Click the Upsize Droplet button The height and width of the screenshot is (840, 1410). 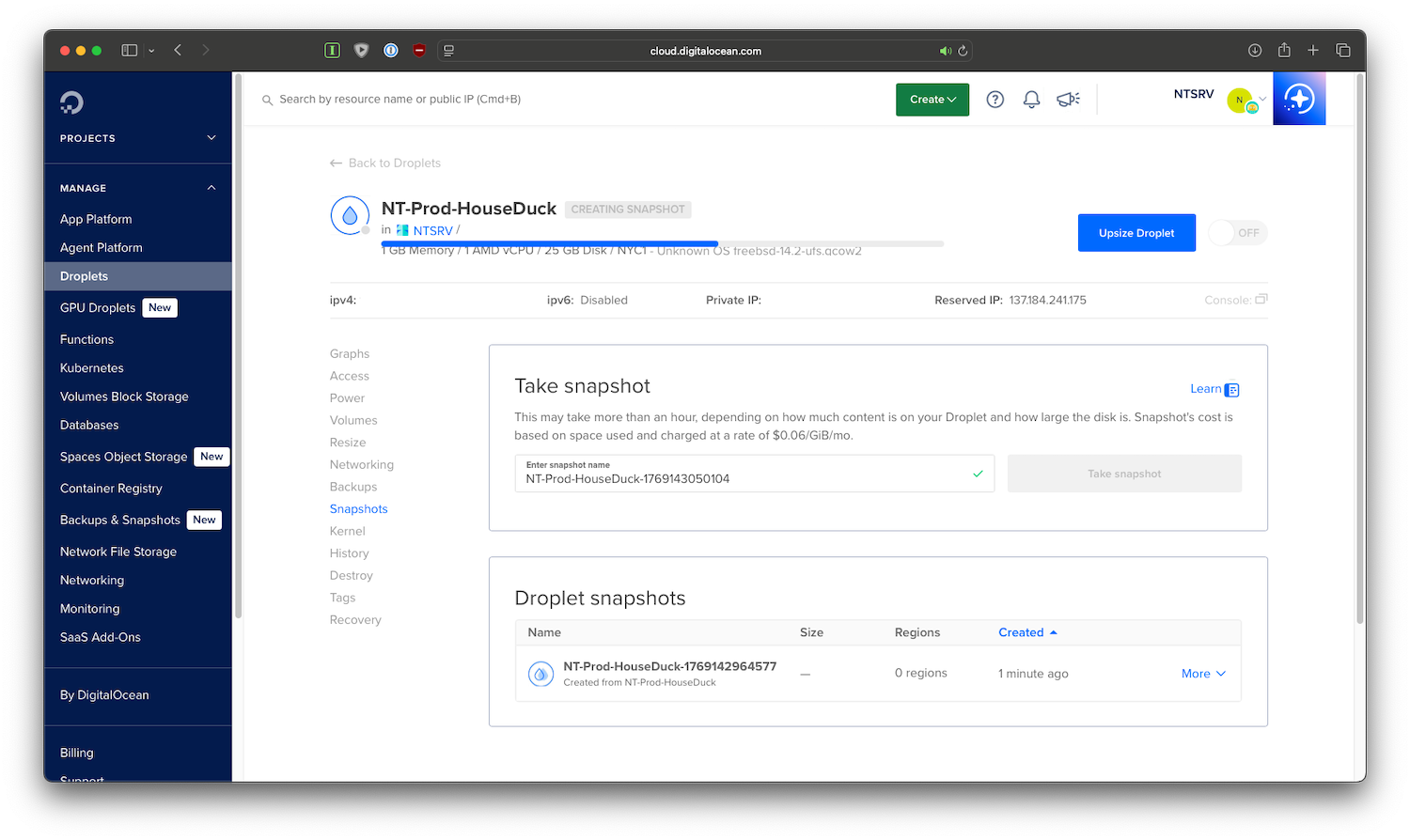click(1136, 233)
